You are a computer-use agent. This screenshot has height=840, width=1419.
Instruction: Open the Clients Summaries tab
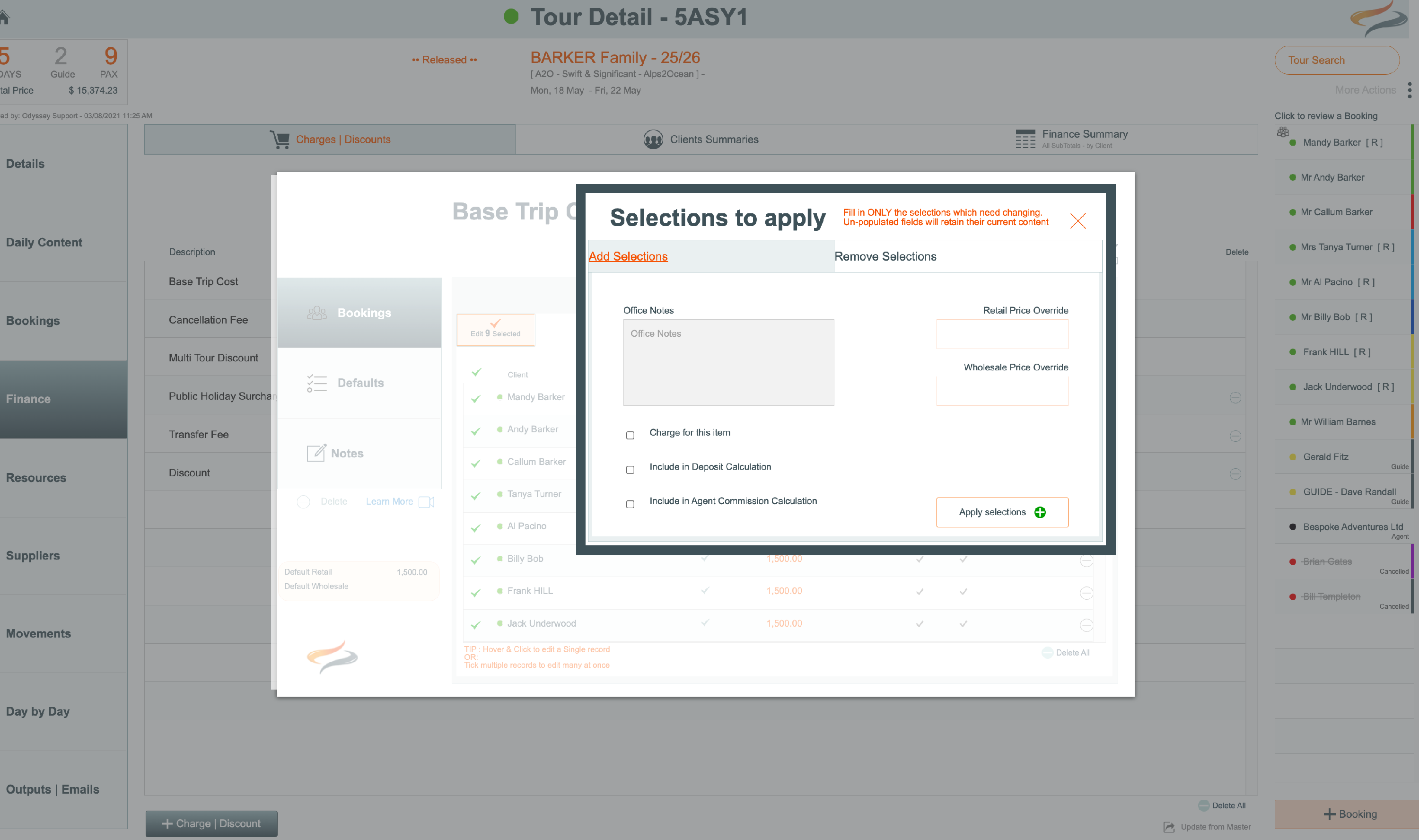pos(701,139)
